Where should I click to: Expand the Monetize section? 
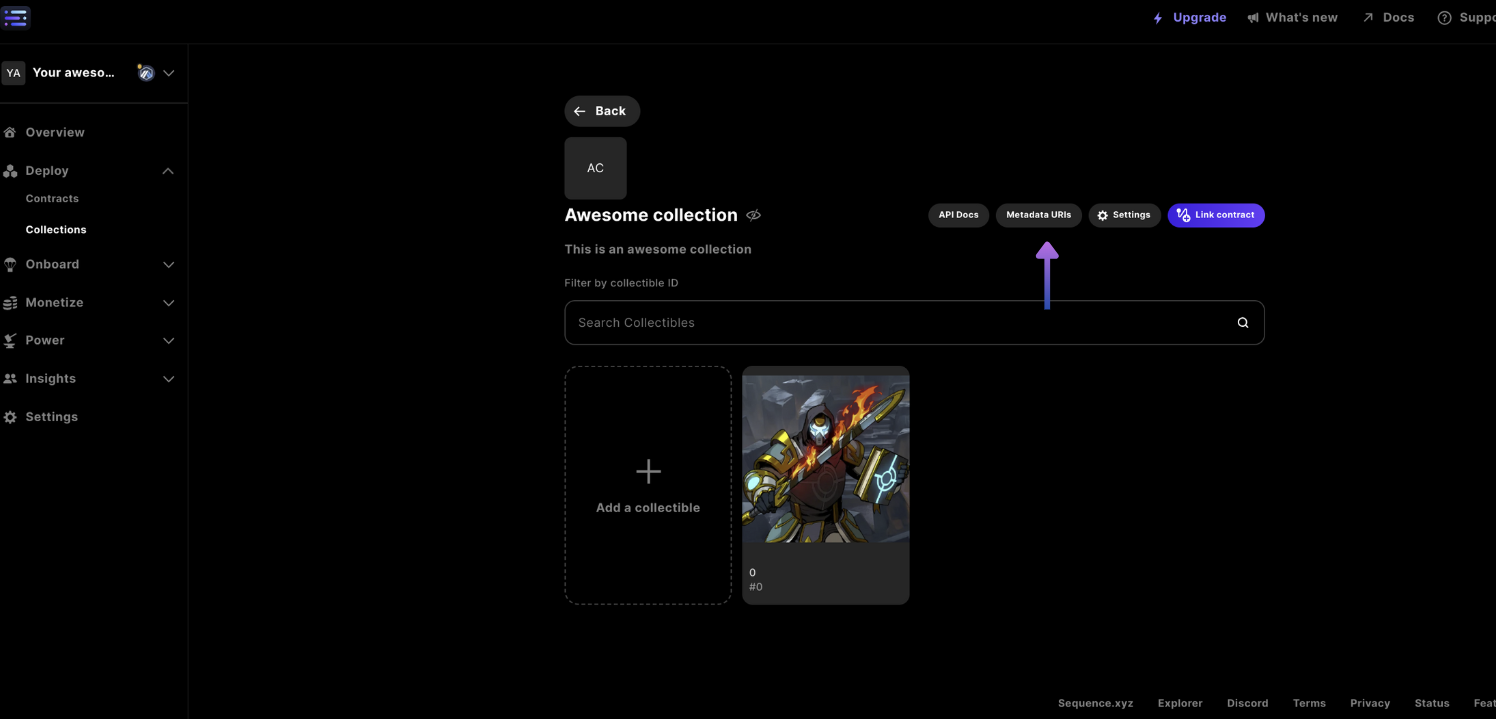click(x=168, y=303)
